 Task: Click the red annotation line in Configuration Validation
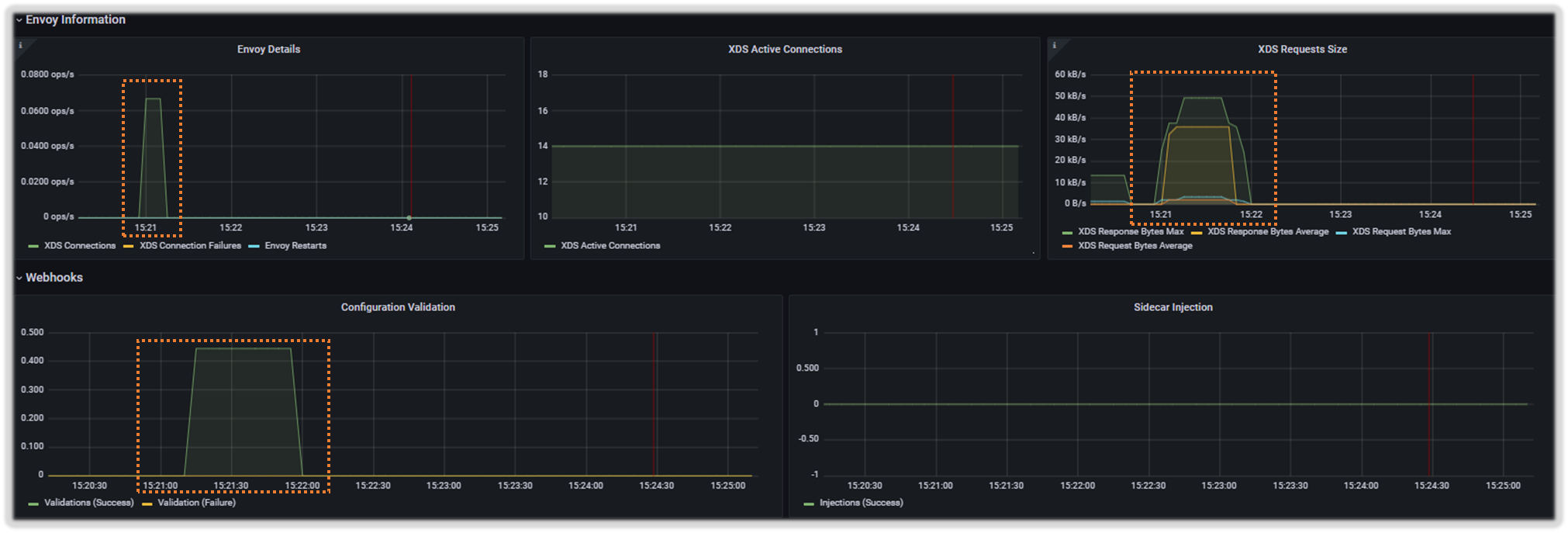point(654,403)
